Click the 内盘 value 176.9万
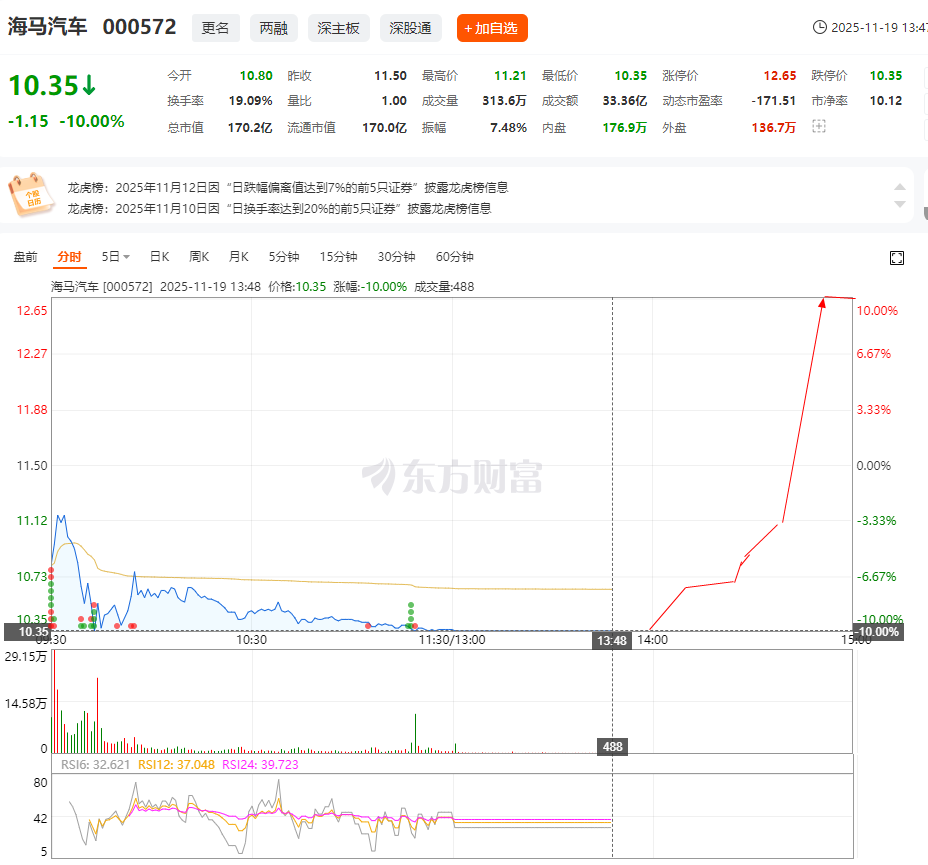Screen dimensions: 928x865 pyautogui.click(x=624, y=127)
